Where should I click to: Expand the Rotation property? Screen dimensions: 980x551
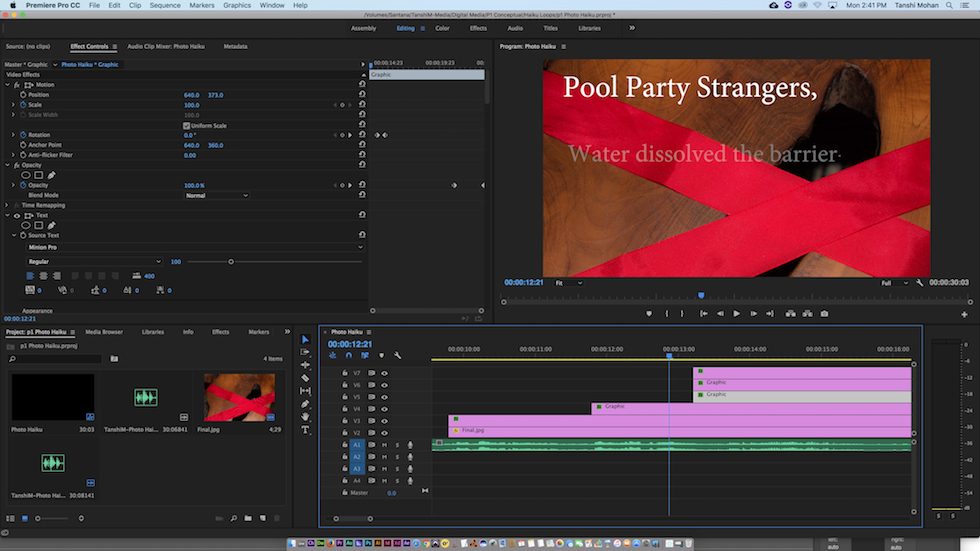pyautogui.click(x=13, y=135)
